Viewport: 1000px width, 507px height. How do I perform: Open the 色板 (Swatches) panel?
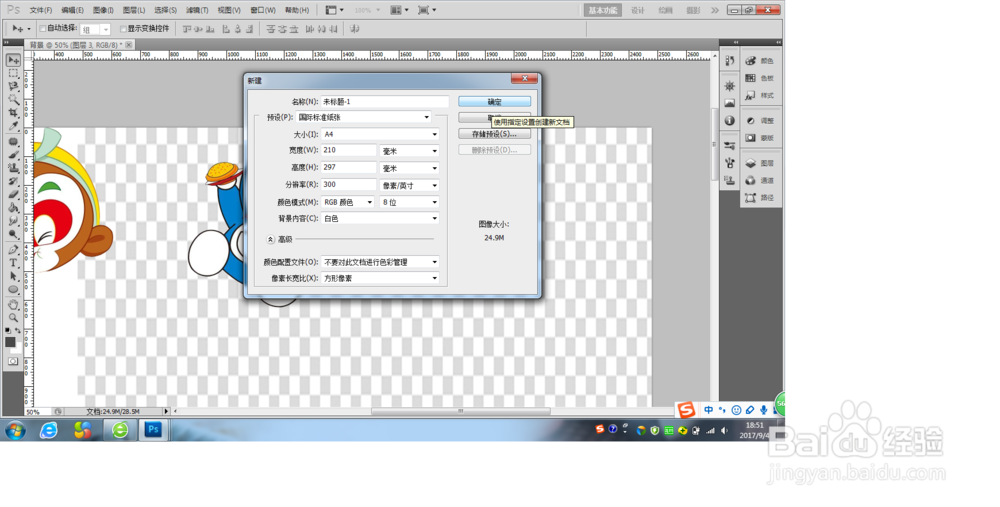pos(760,78)
